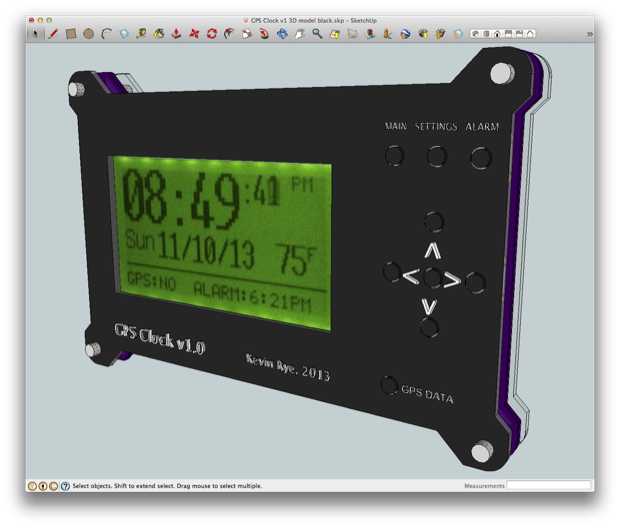
Task: Select the Tape Measure tool
Action: [x=141, y=34]
